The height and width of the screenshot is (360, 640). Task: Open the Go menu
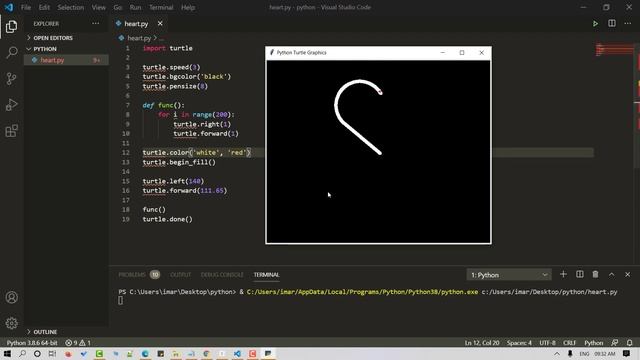click(x=118, y=7)
